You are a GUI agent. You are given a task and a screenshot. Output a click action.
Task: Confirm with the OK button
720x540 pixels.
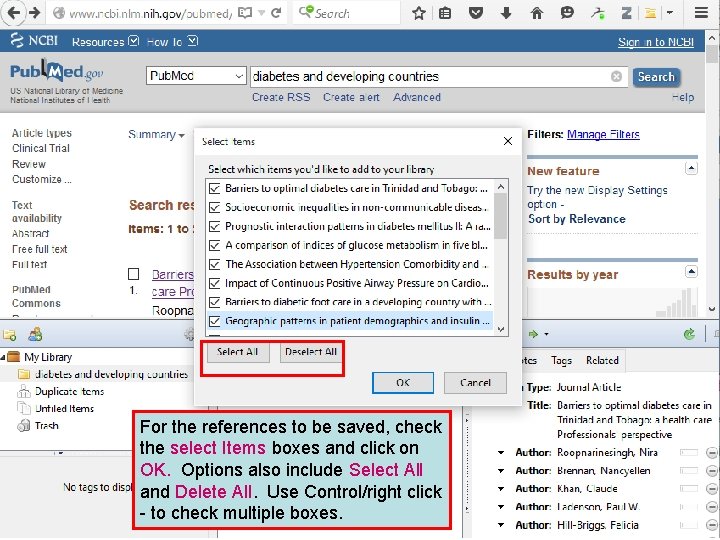coord(403,382)
